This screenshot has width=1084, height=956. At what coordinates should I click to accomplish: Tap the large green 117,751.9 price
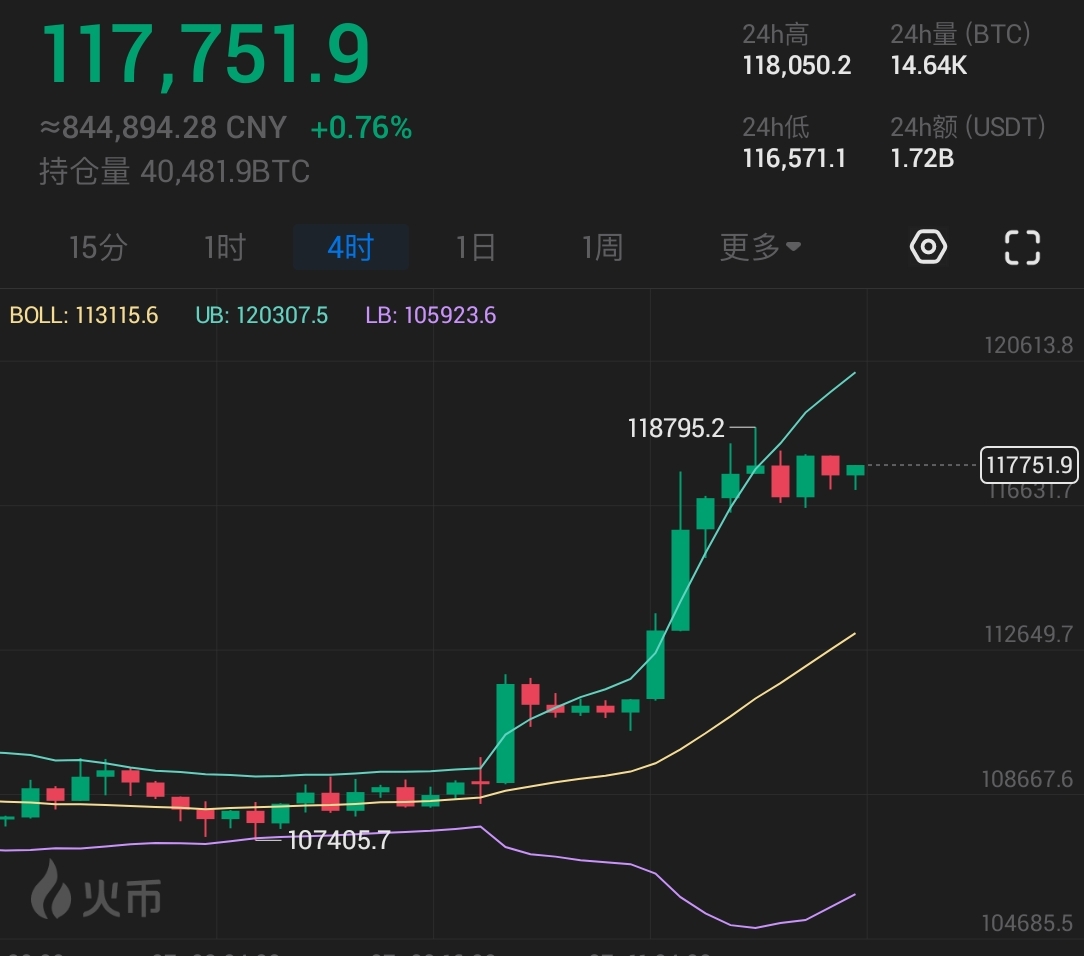205,53
